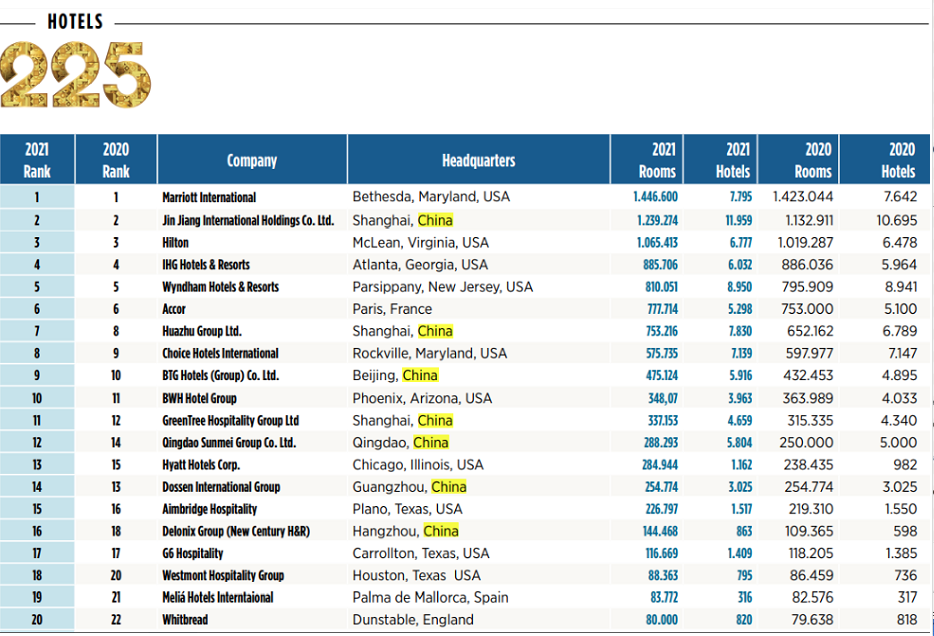Click Qingdao, China headquarters
934x636 pixels.
coord(400,442)
